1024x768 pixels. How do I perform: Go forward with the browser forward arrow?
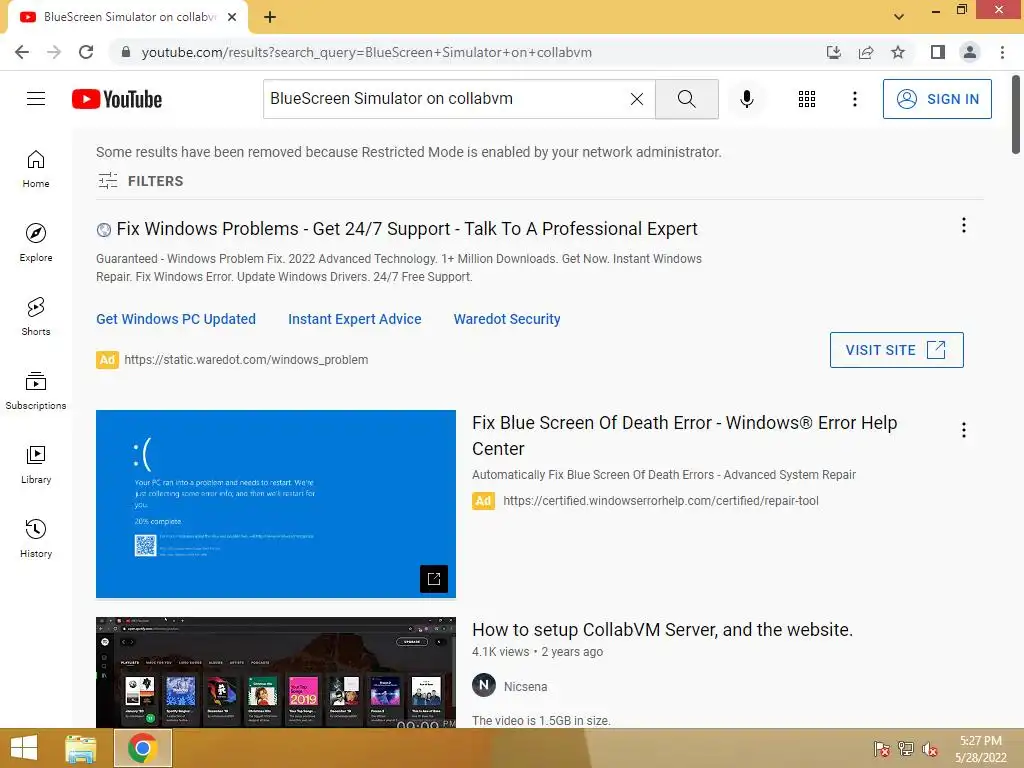point(54,52)
